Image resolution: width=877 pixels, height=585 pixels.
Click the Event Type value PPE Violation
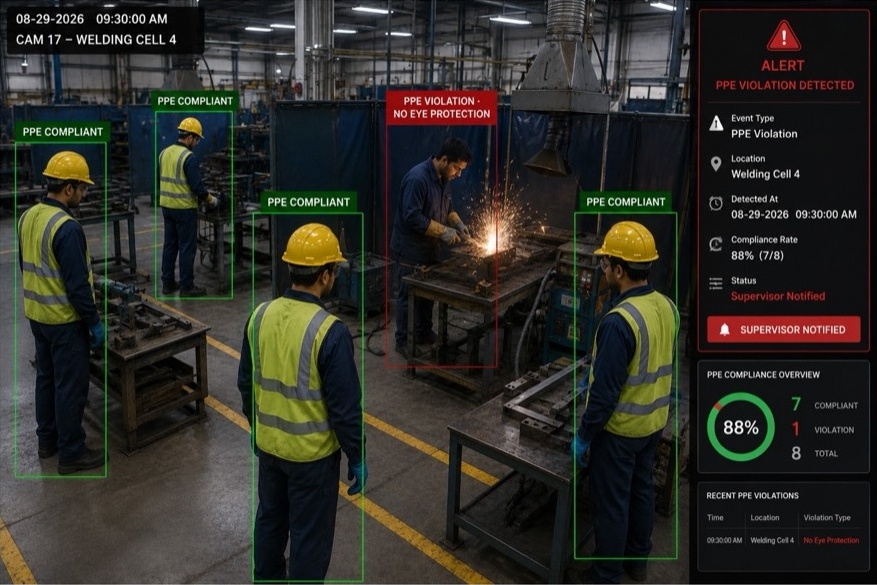coord(764,134)
